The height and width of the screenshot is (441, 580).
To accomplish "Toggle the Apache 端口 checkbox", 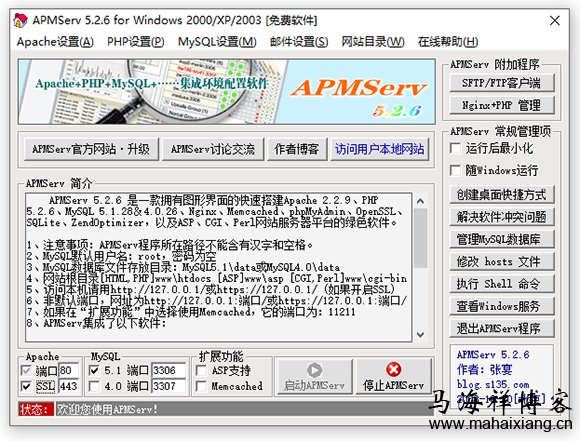I will tap(26, 370).
